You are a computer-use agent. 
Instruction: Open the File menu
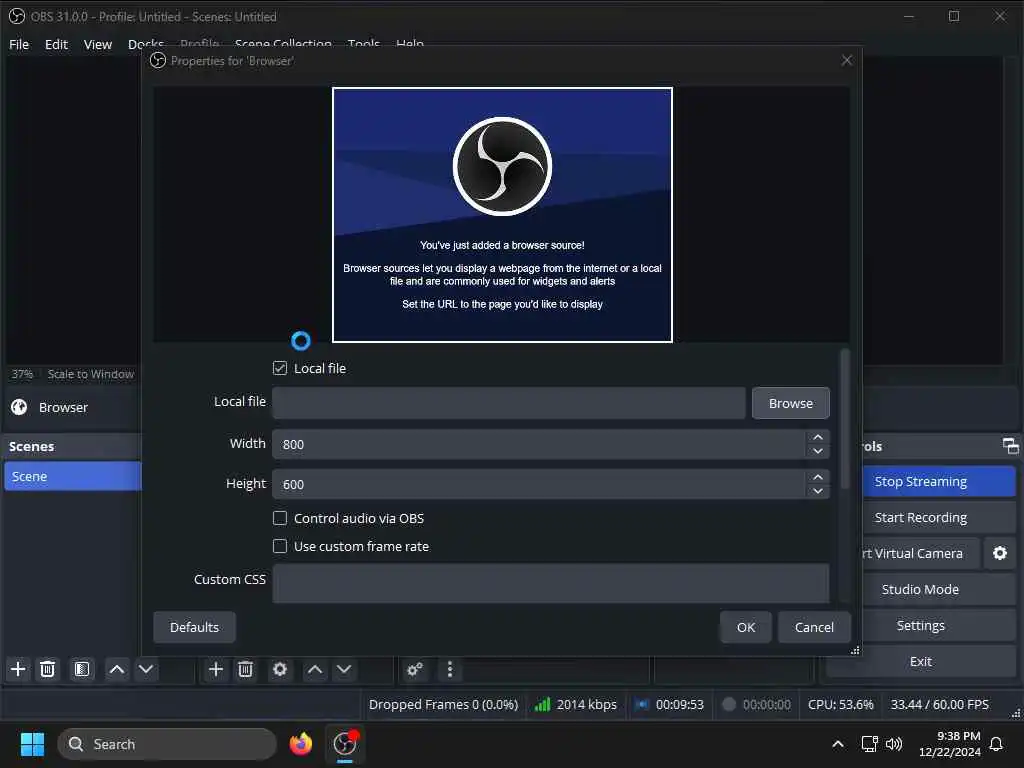click(19, 44)
